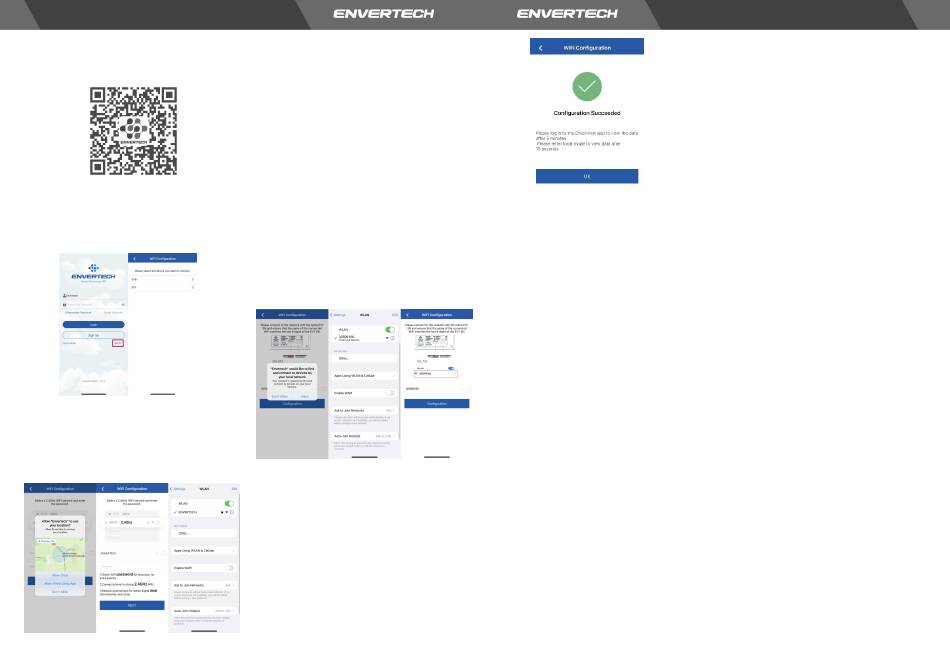Open the upper device row on device selection screen
950x672 pixels.
[x=162, y=279]
